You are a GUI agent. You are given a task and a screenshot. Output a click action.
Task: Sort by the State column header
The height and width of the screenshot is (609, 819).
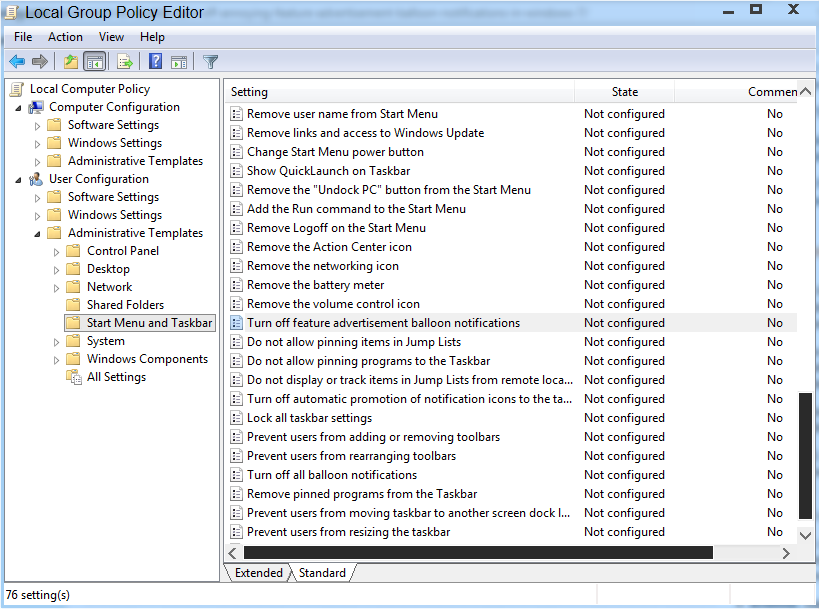click(x=625, y=92)
